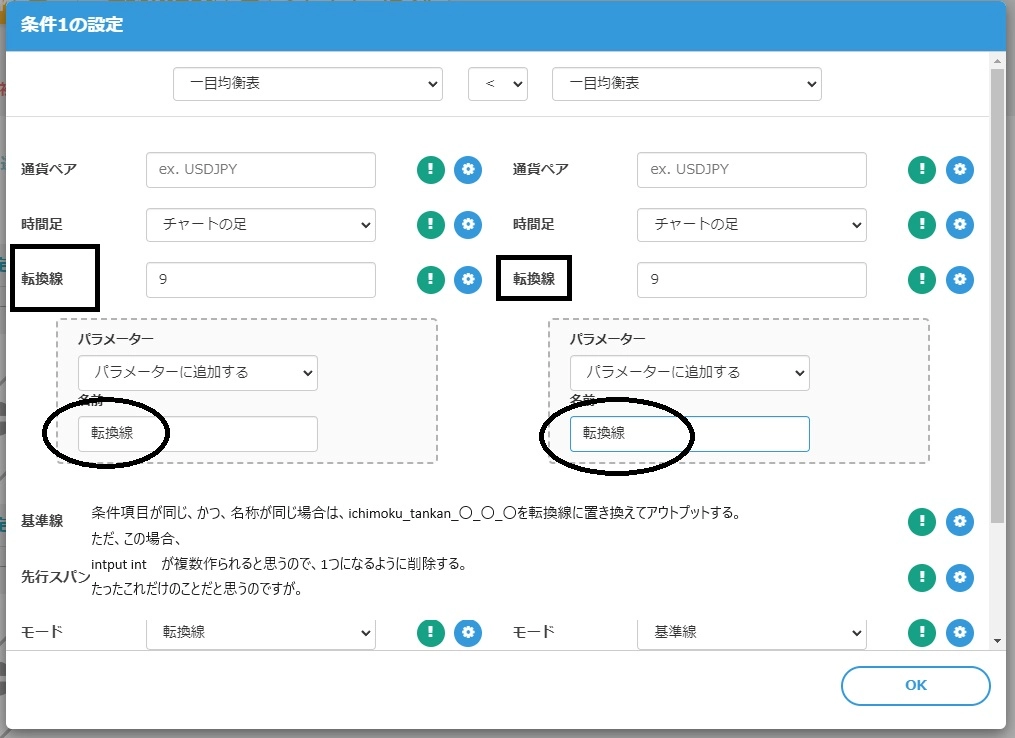The image size is (1015, 738).
Task: Click blue gear icon beside left 通貨ペア field
Action: coord(468,170)
